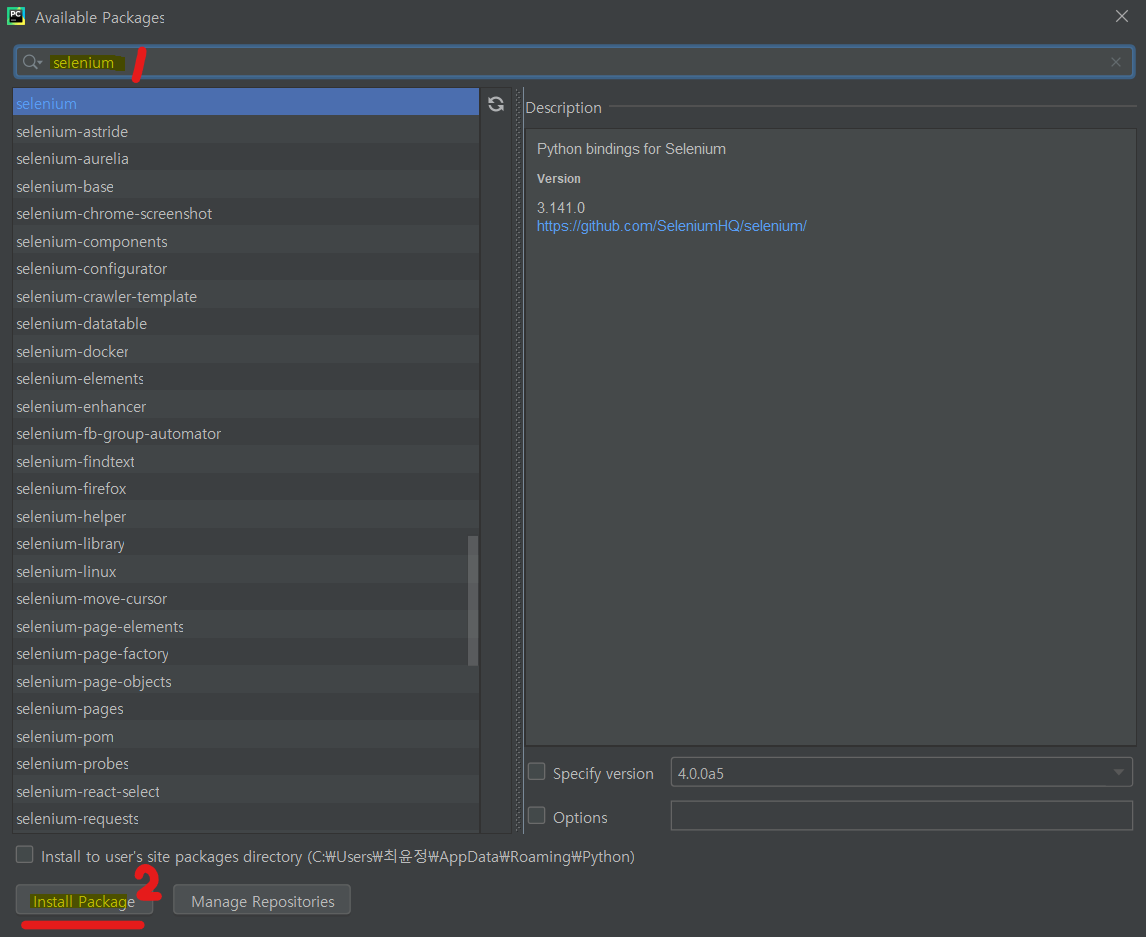The image size is (1146, 937).
Task: Select selenium-react-select package
Action: click(246, 792)
